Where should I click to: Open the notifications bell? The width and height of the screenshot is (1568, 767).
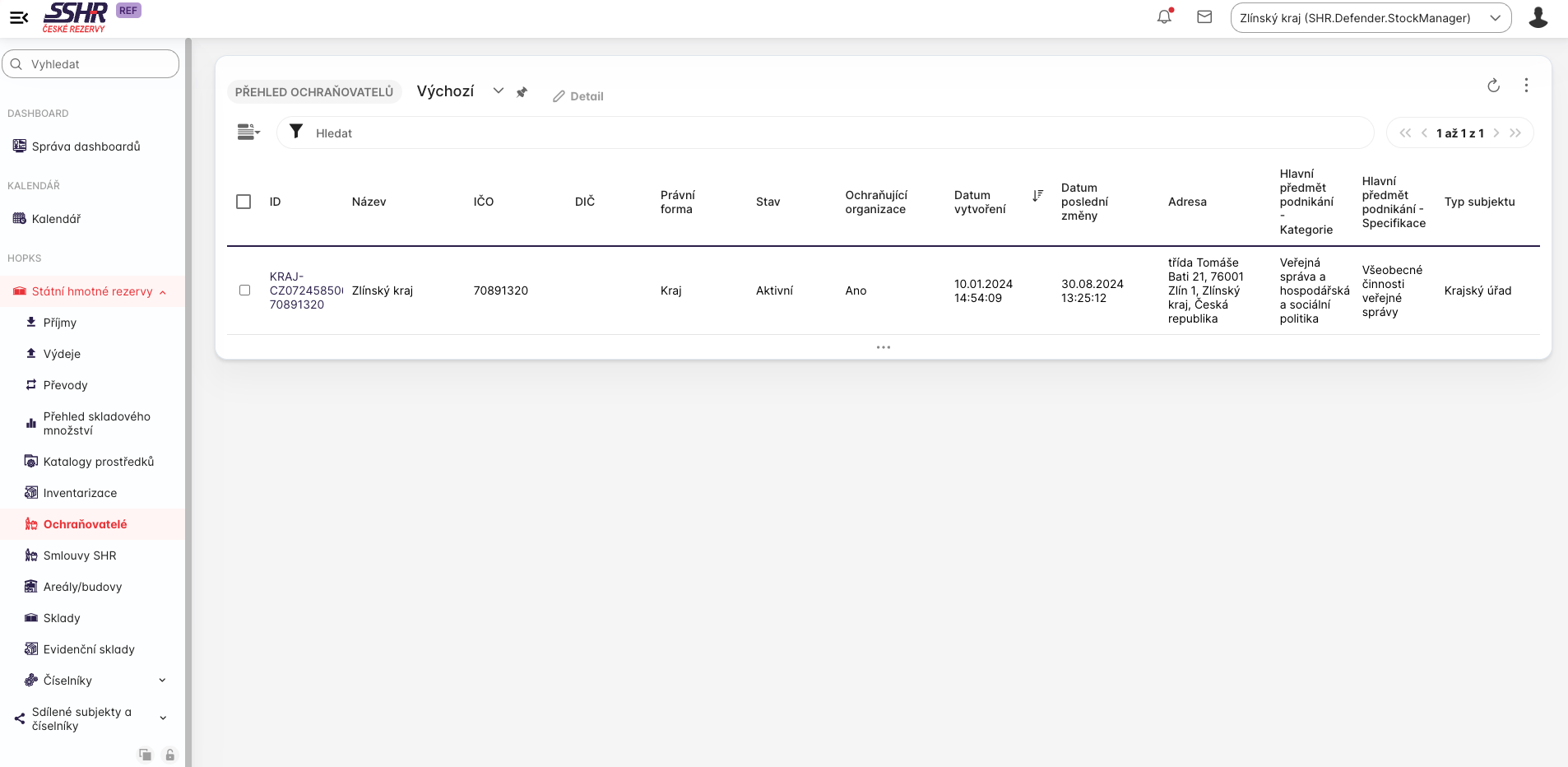1164,17
